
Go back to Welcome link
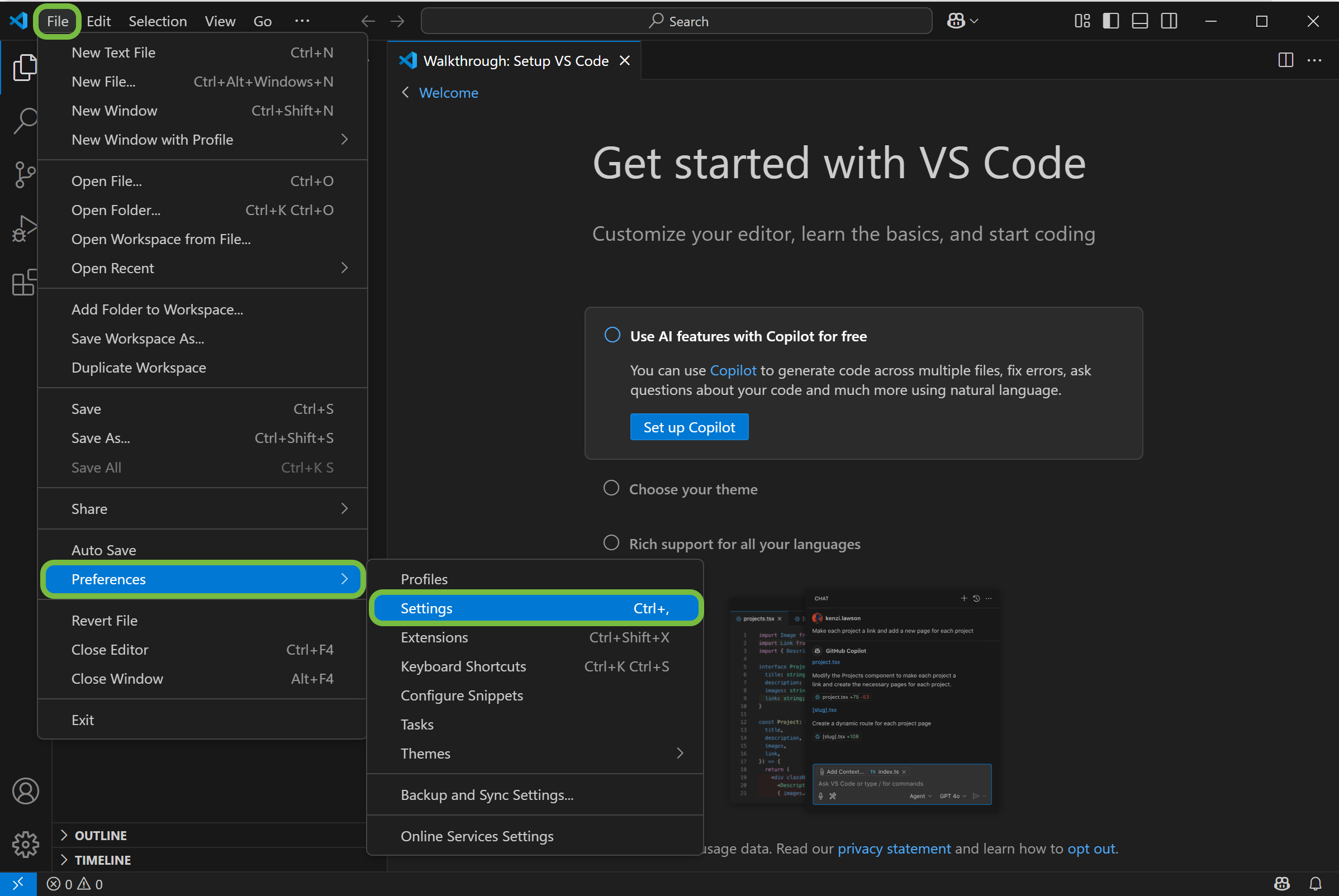448,93
